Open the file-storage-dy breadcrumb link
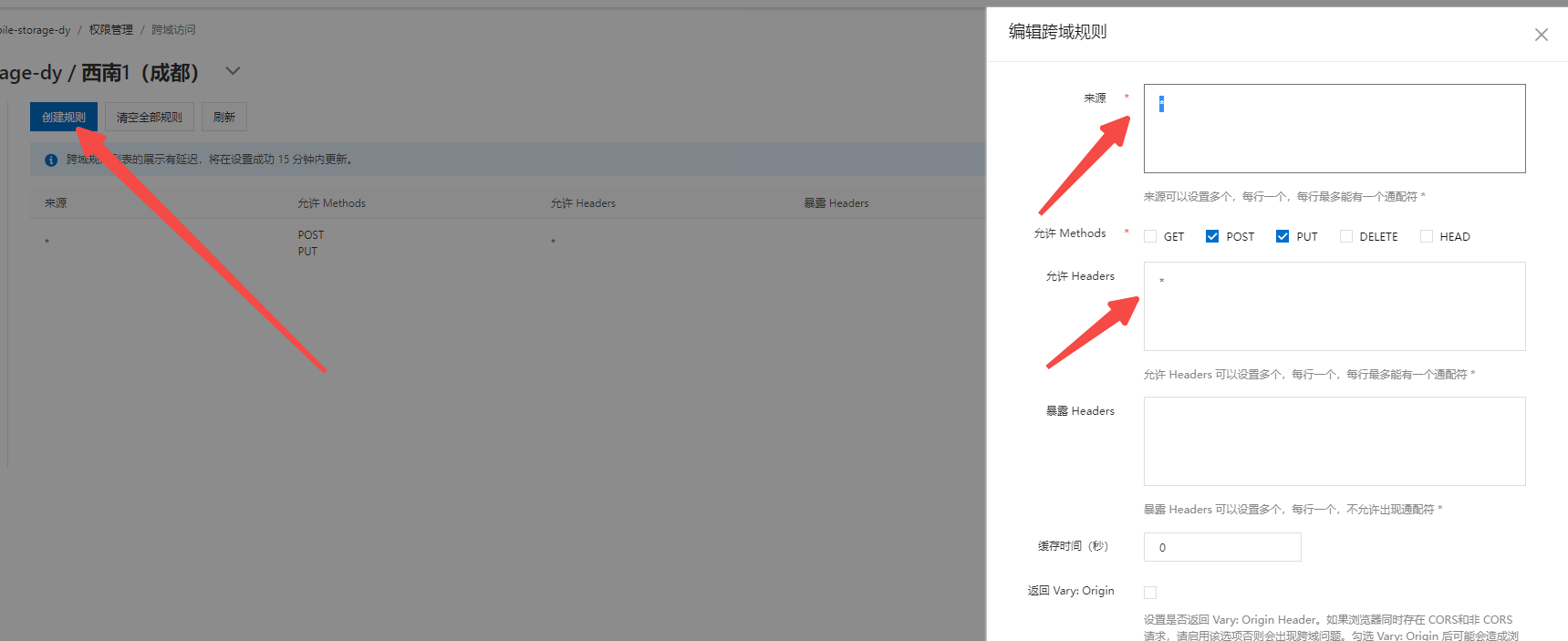 click(35, 30)
